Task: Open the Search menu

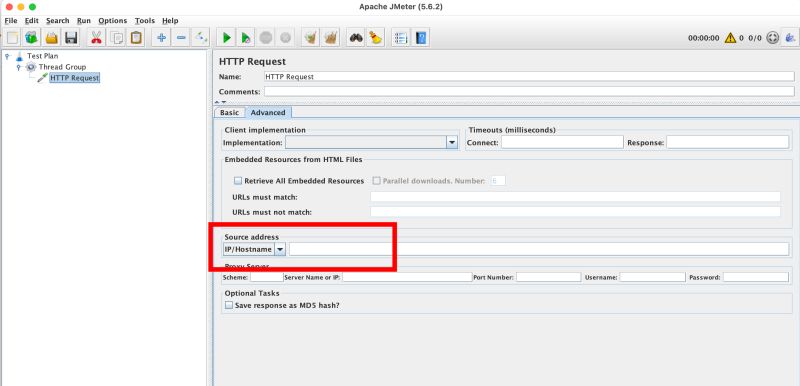Action: pyautogui.click(x=58, y=21)
